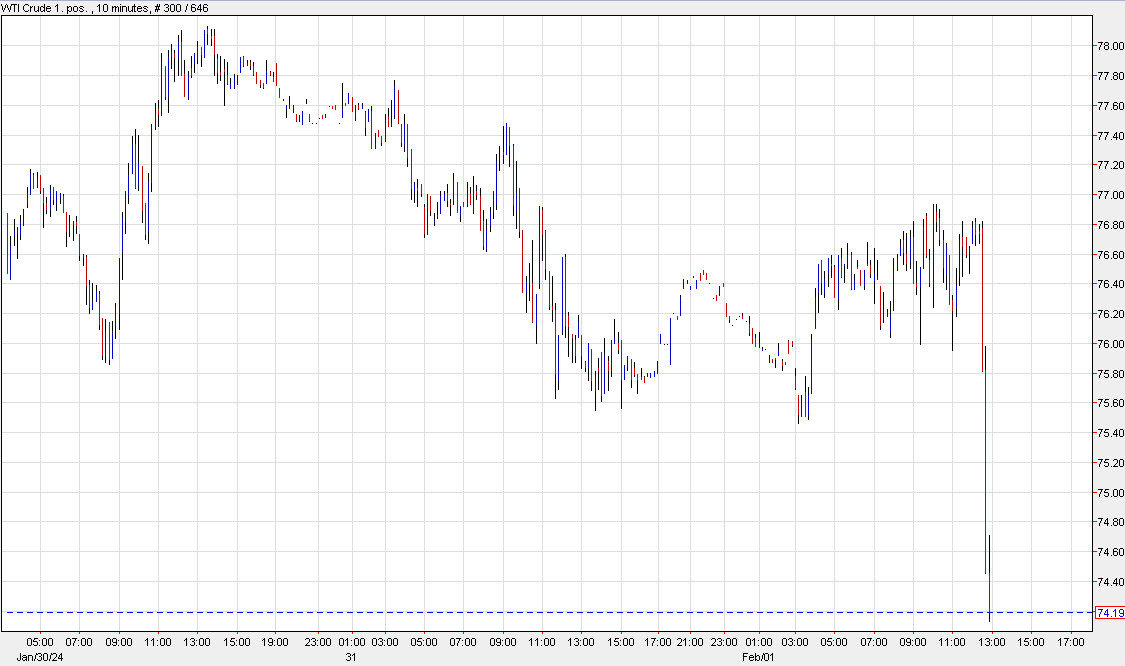This screenshot has height=666, width=1125.
Task: Select the 31 date label on time axis
Action: (351, 657)
